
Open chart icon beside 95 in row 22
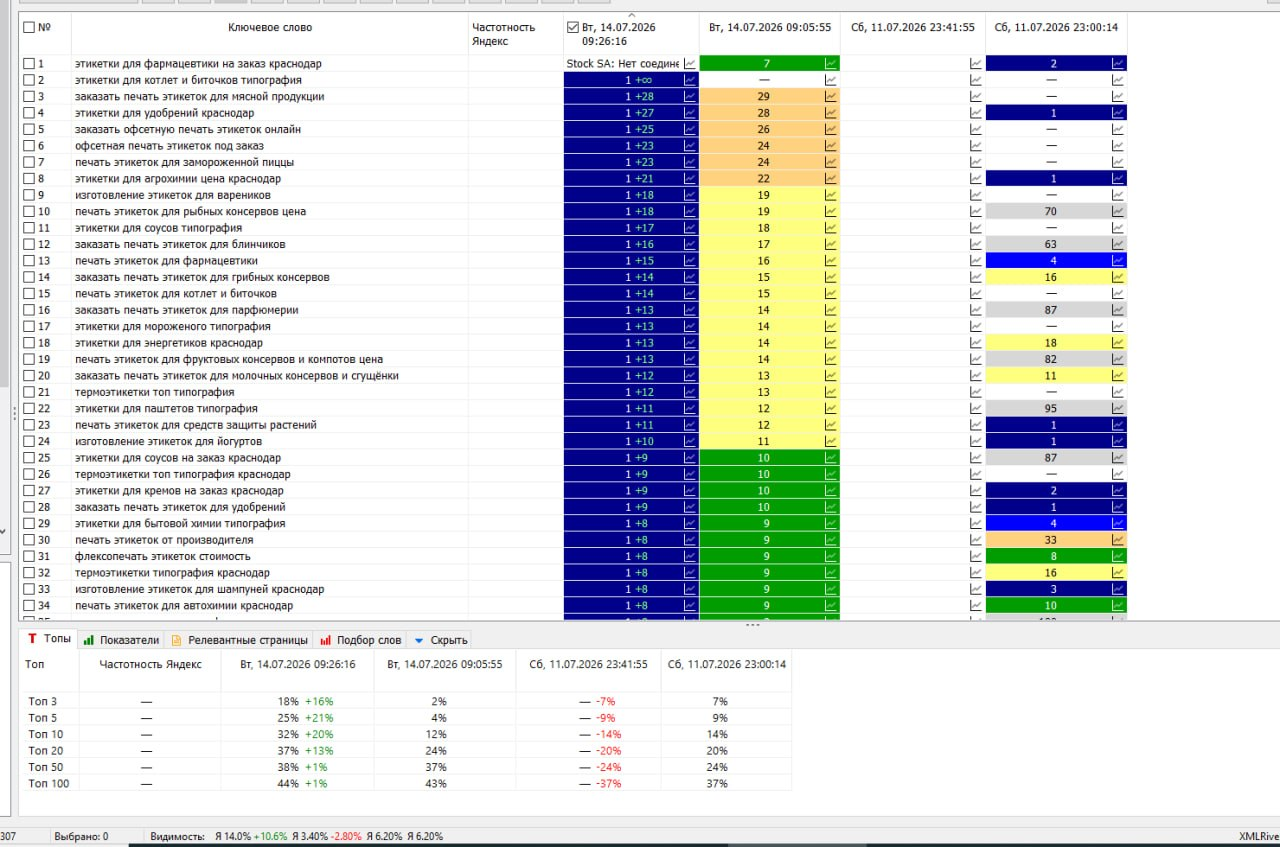[1118, 408]
